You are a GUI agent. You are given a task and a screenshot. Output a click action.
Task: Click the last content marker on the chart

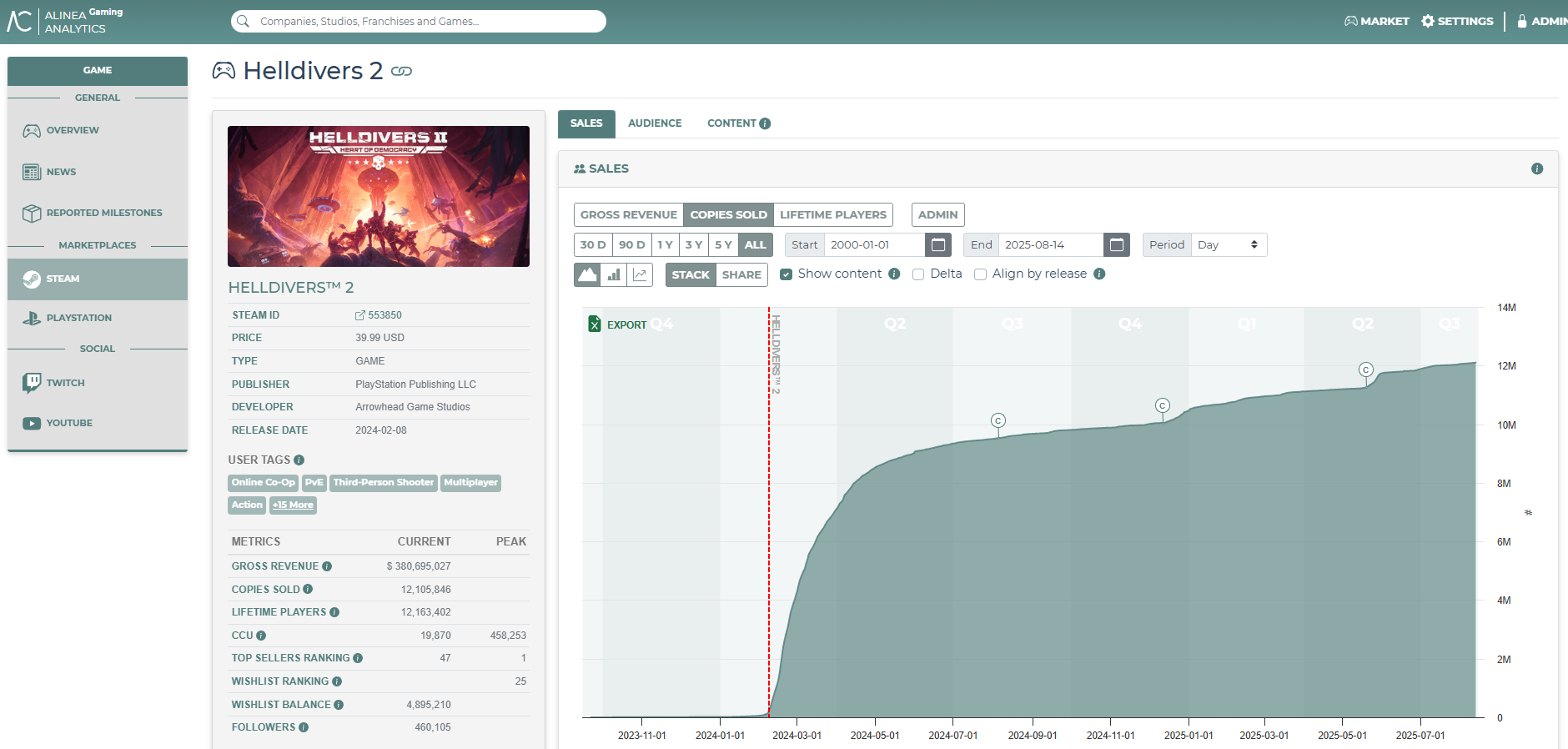coord(1366,369)
